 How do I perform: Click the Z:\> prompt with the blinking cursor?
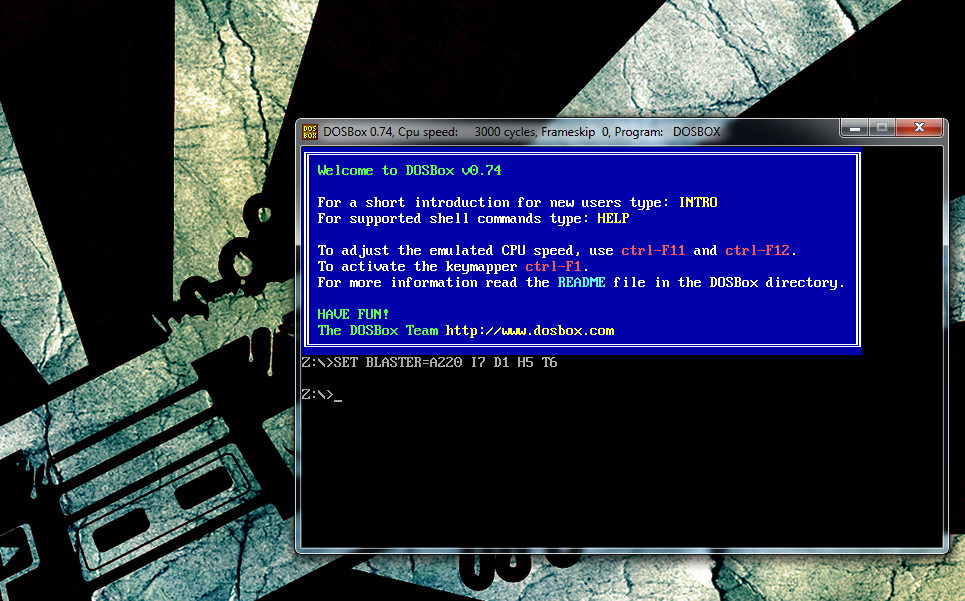click(322, 394)
